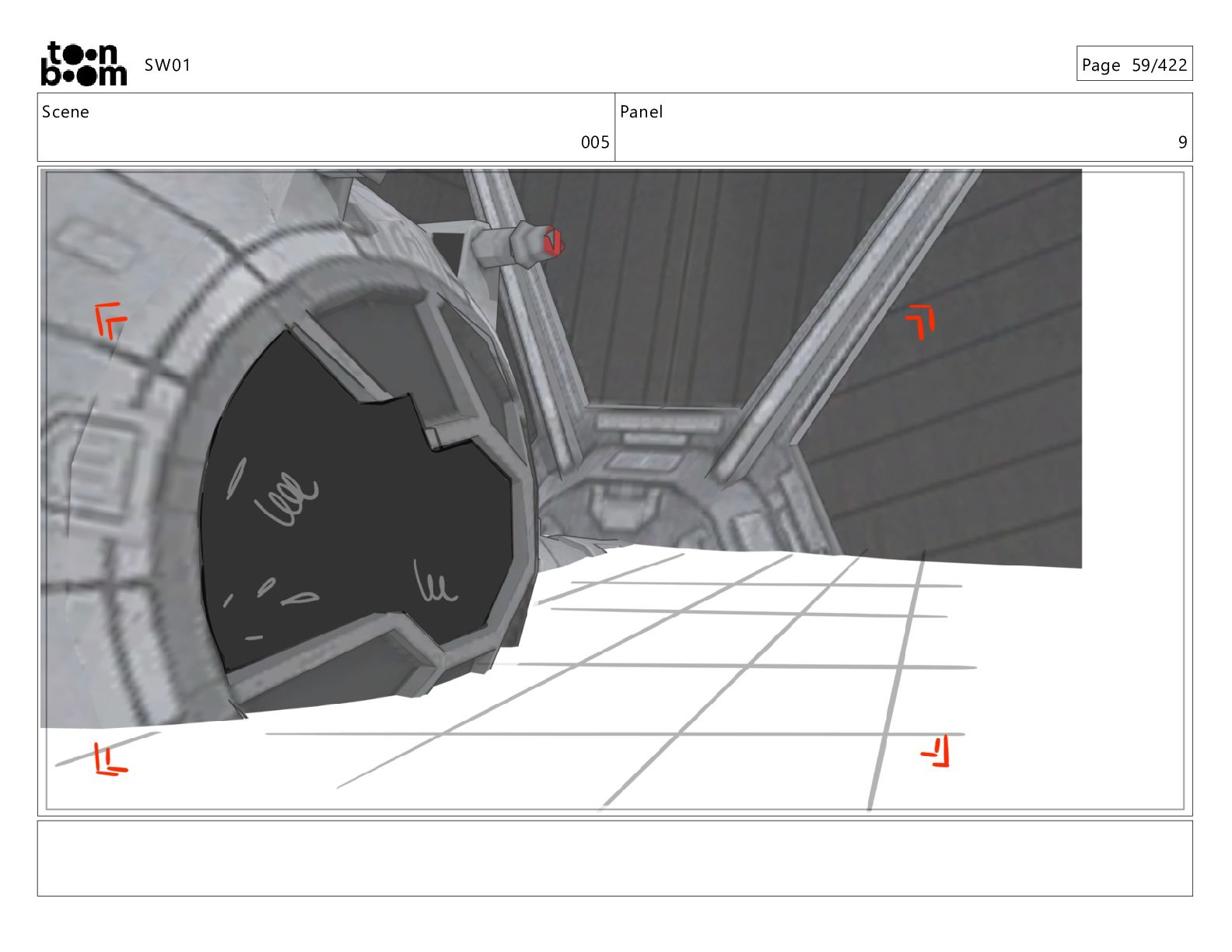Click the Panel label
This screenshot has height=952, width=1232.
(641, 112)
